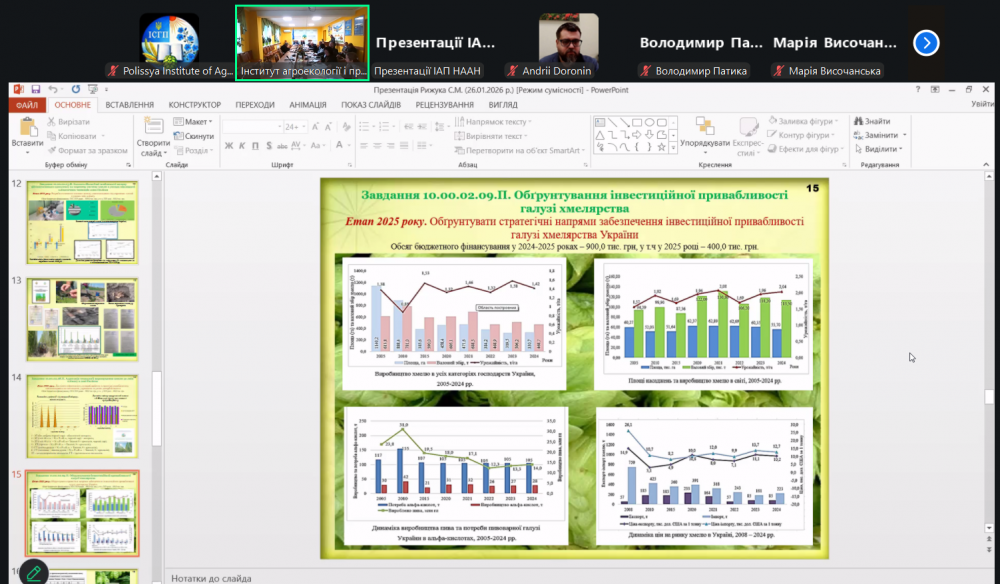This screenshot has height=584, width=1000.
Task: Click the PowerPoint help question mark icon
Action: (918, 90)
